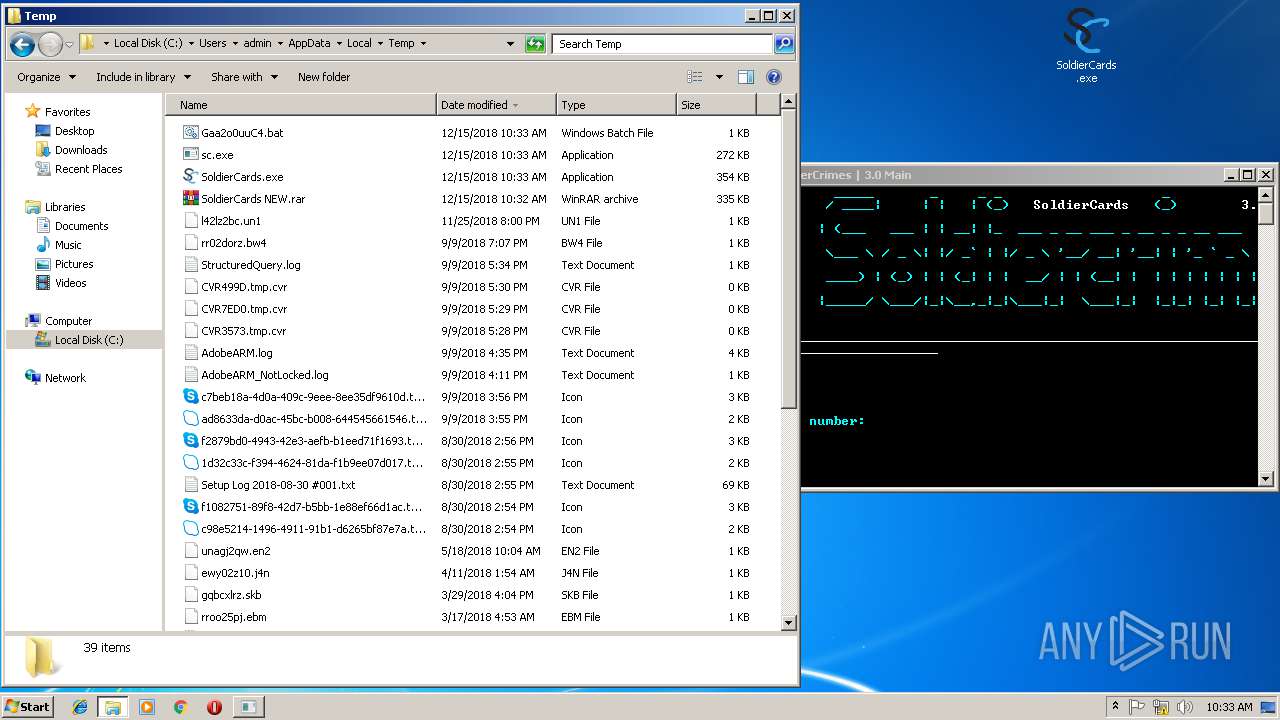Click the Search Temp input box
1280x720 pixels.
point(662,44)
